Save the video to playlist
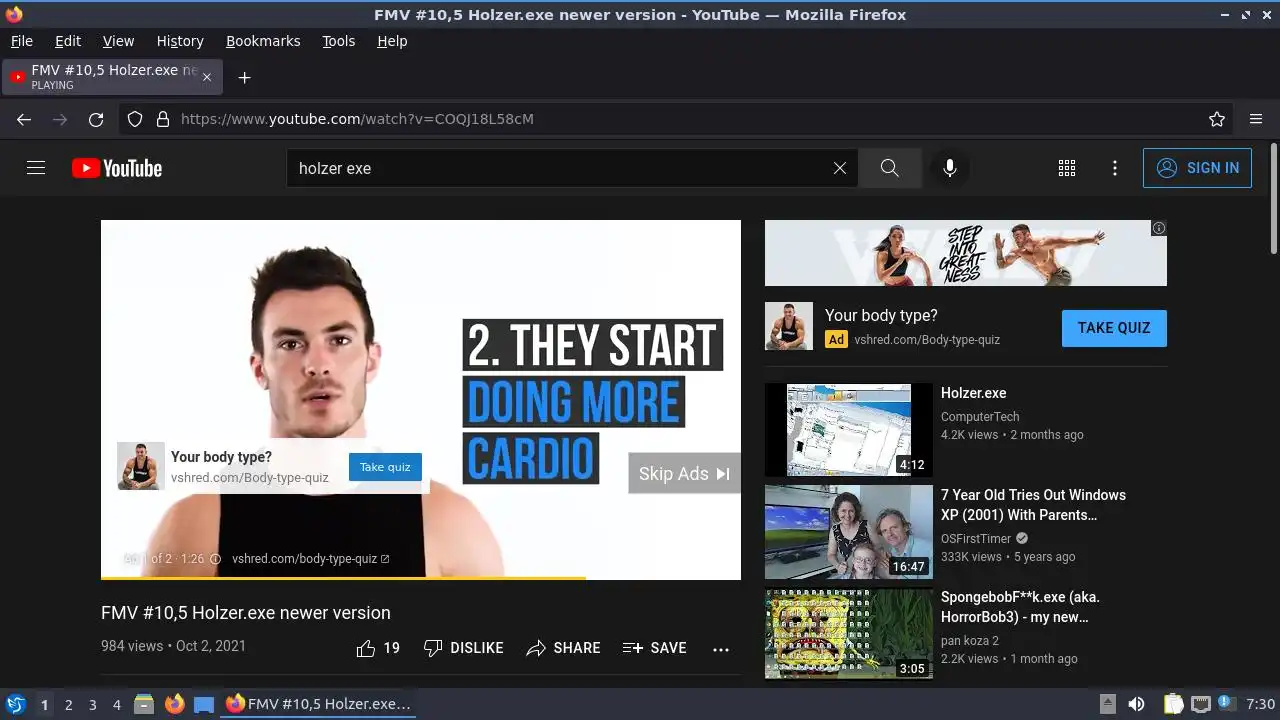 654,648
